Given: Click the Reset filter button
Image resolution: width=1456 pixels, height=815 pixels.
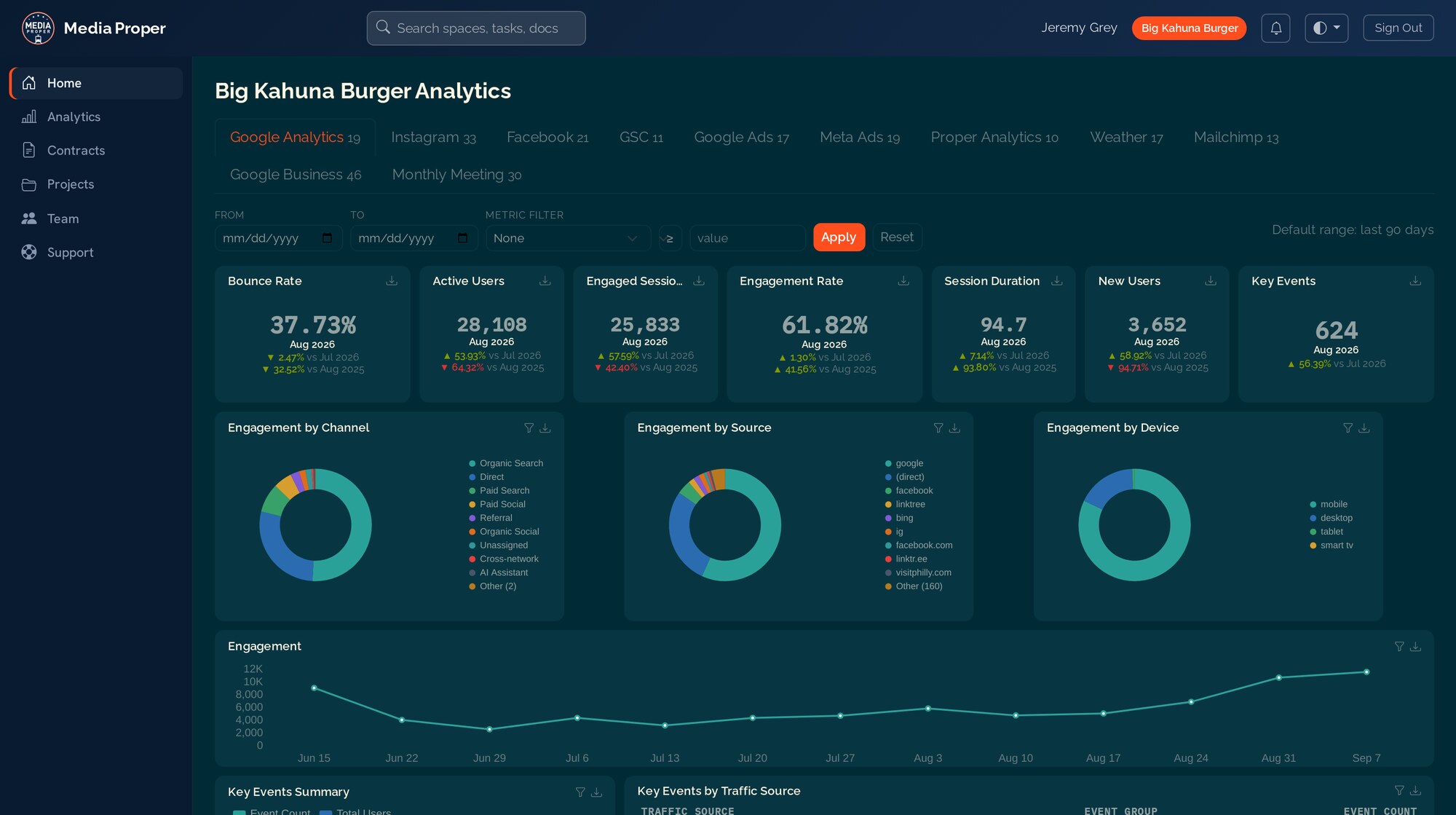Looking at the screenshot, I should [x=897, y=237].
